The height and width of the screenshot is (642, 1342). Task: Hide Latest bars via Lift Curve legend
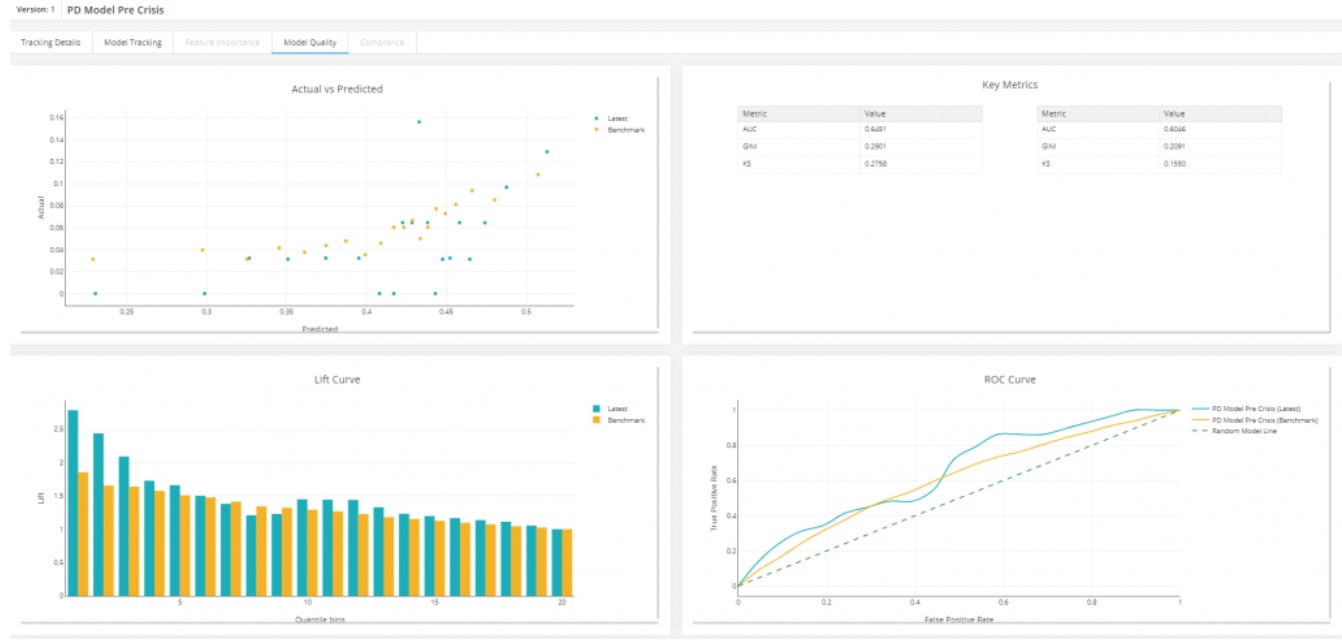pos(616,408)
